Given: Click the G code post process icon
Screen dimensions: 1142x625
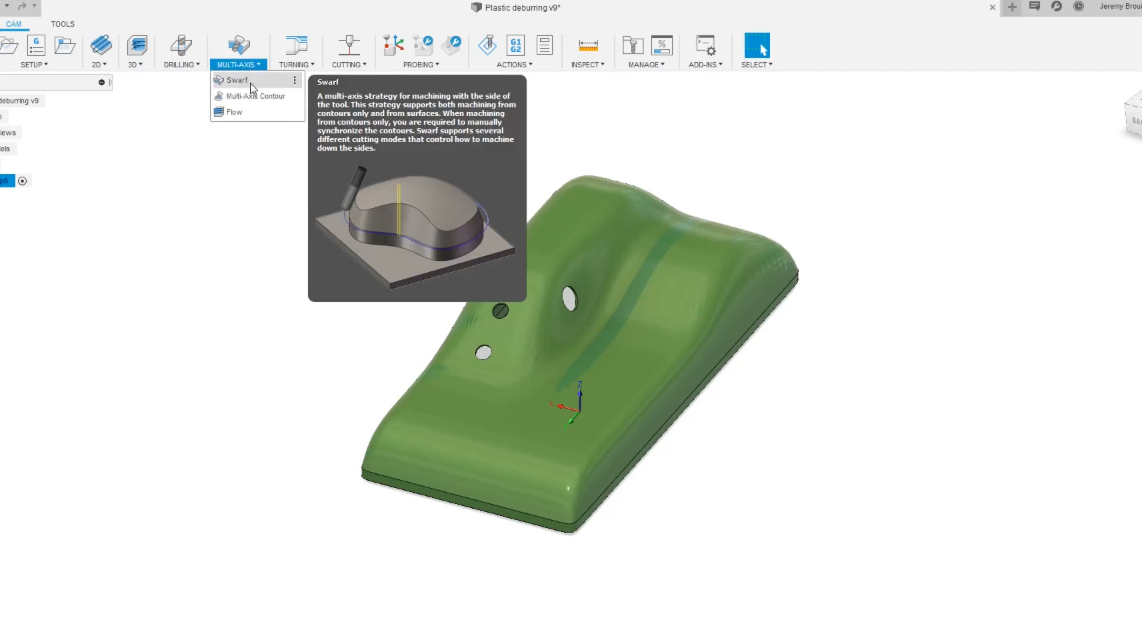Looking at the screenshot, I should point(36,45).
